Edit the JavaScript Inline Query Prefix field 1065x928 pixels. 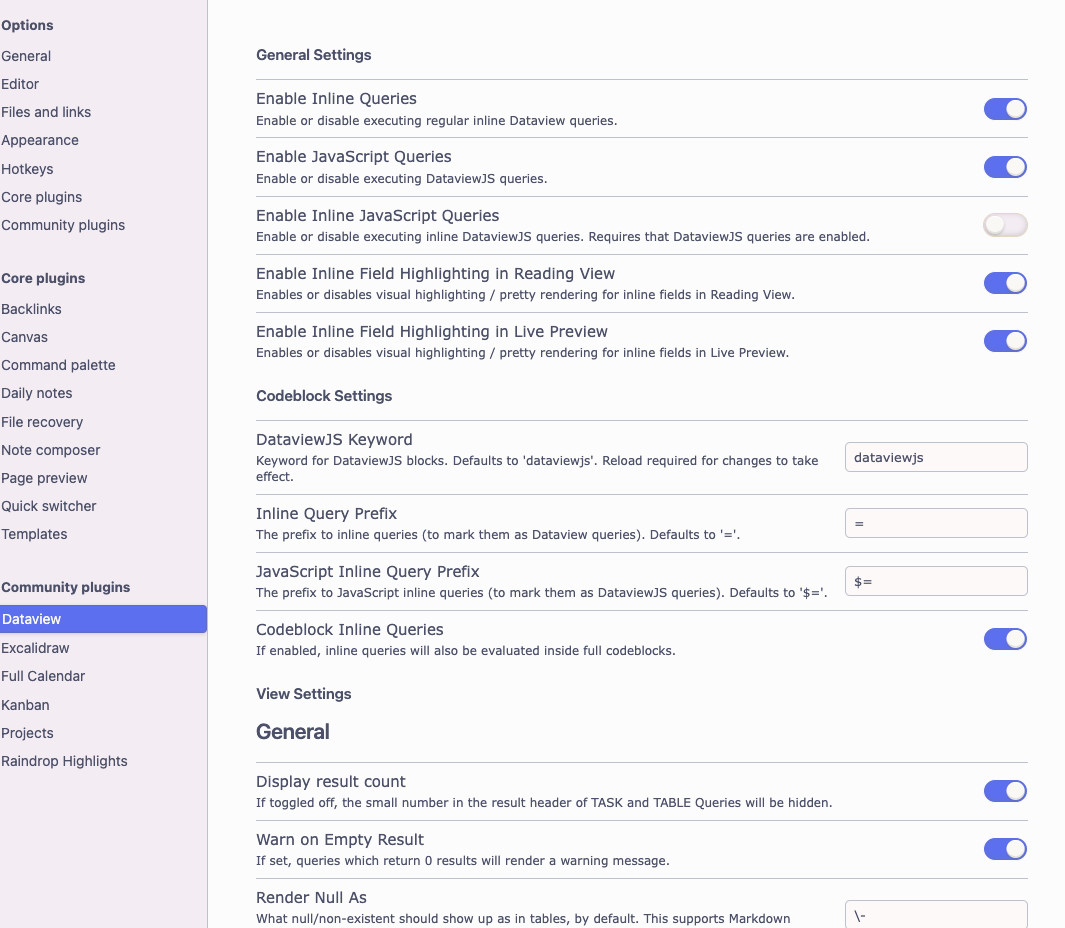click(936, 581)
